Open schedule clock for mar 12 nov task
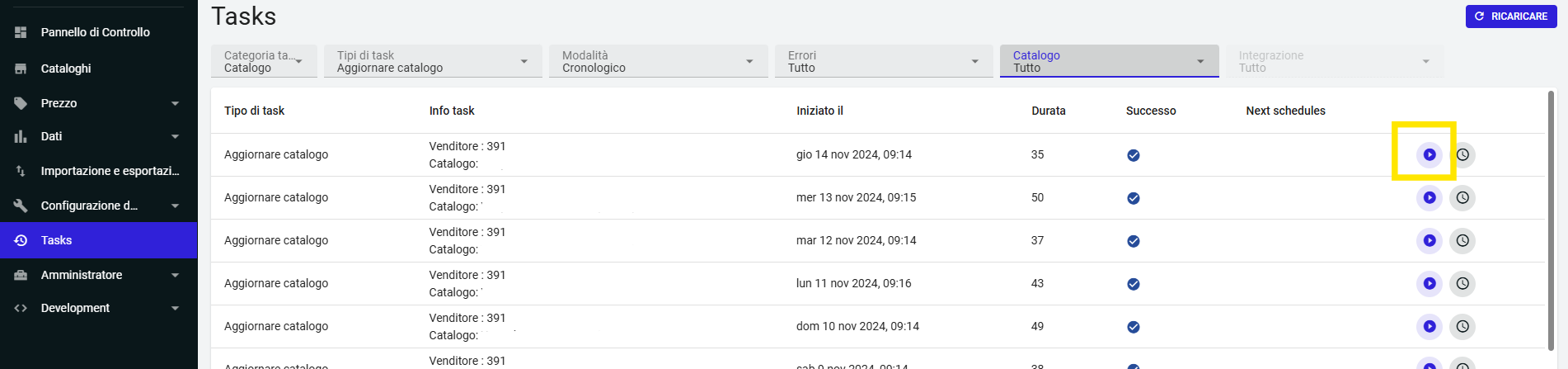Viewport: 1568px width, 369px height. [x=1462, y=240]
